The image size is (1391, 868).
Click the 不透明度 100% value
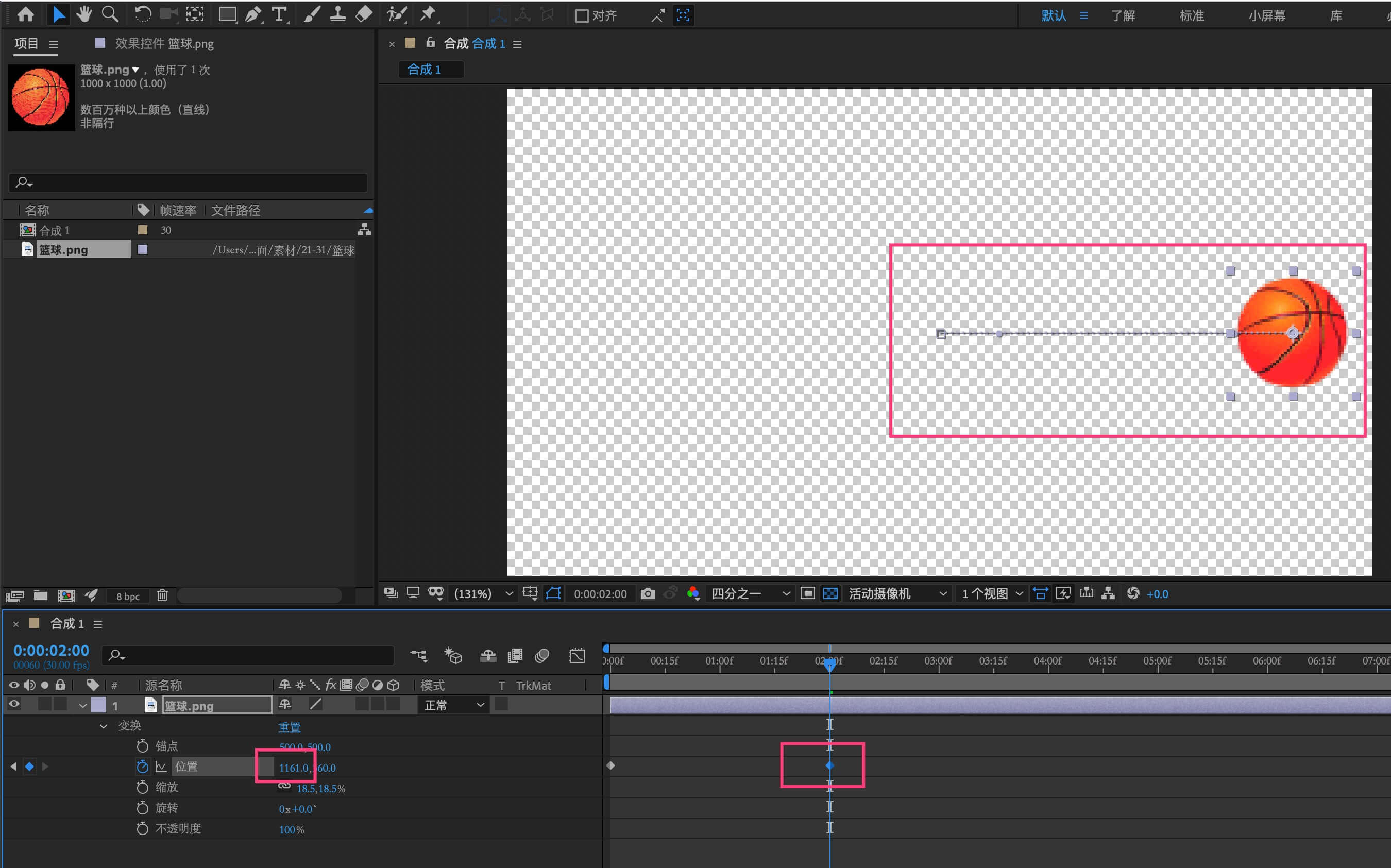pos(291,829)
